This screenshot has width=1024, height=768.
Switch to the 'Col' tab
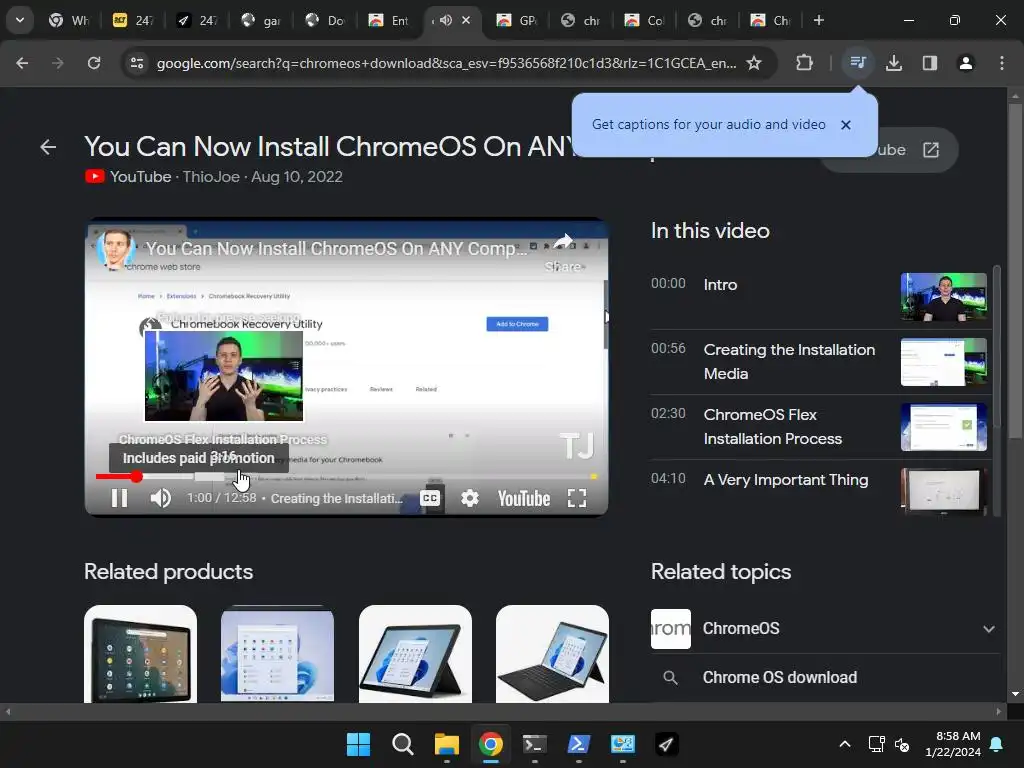coord(645,20)
